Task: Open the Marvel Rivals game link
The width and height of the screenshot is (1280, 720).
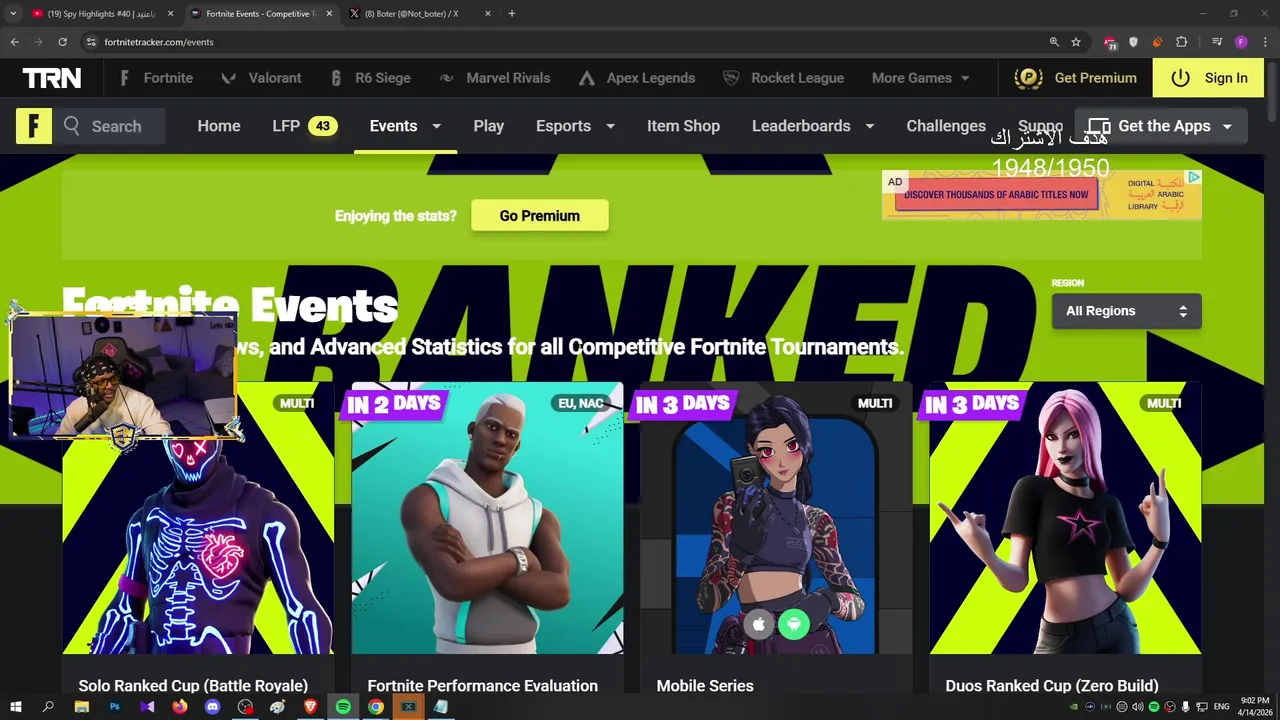Action: [494, 78]
